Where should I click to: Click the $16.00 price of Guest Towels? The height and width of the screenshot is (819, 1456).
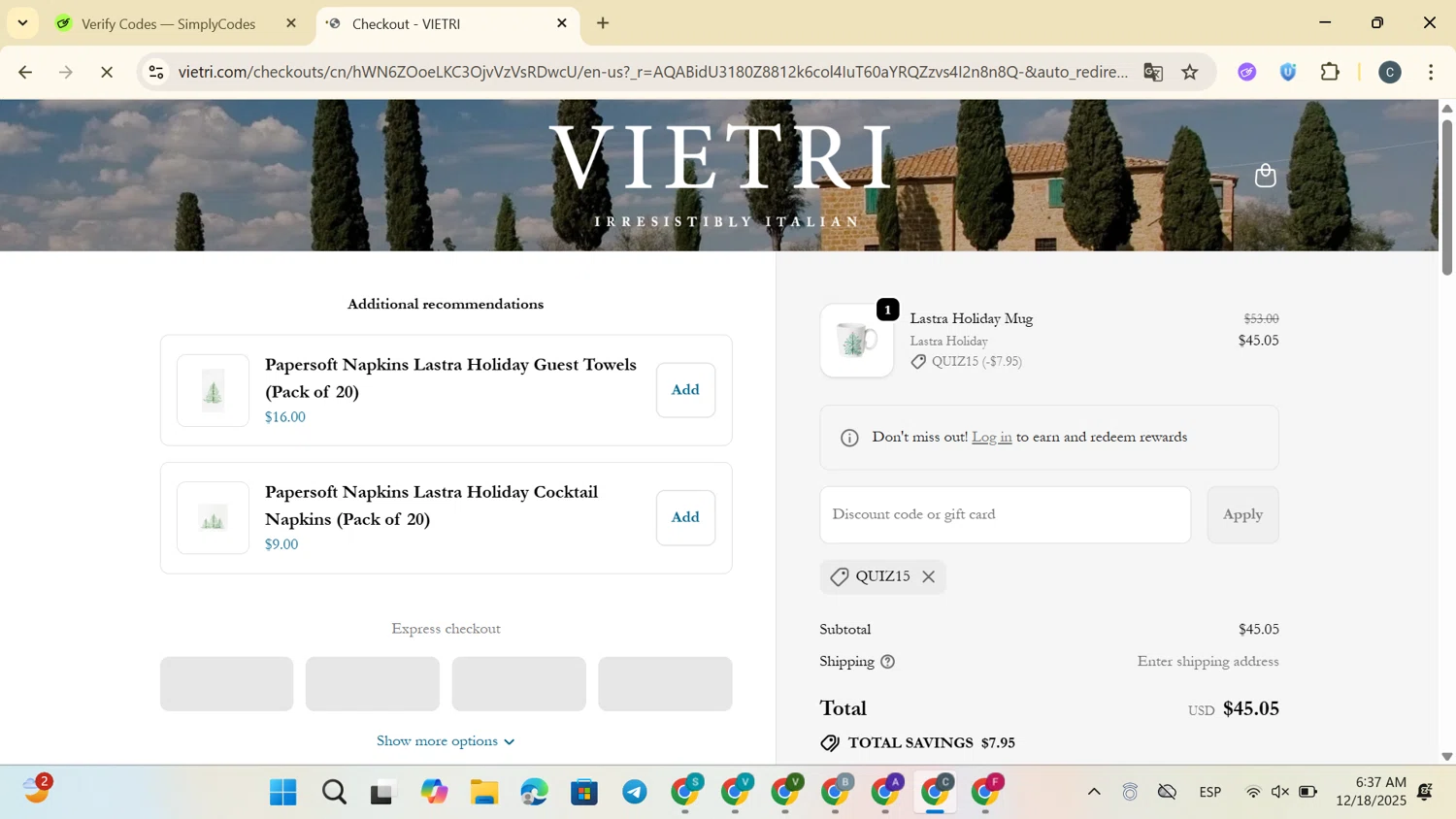tap(285, 417)
